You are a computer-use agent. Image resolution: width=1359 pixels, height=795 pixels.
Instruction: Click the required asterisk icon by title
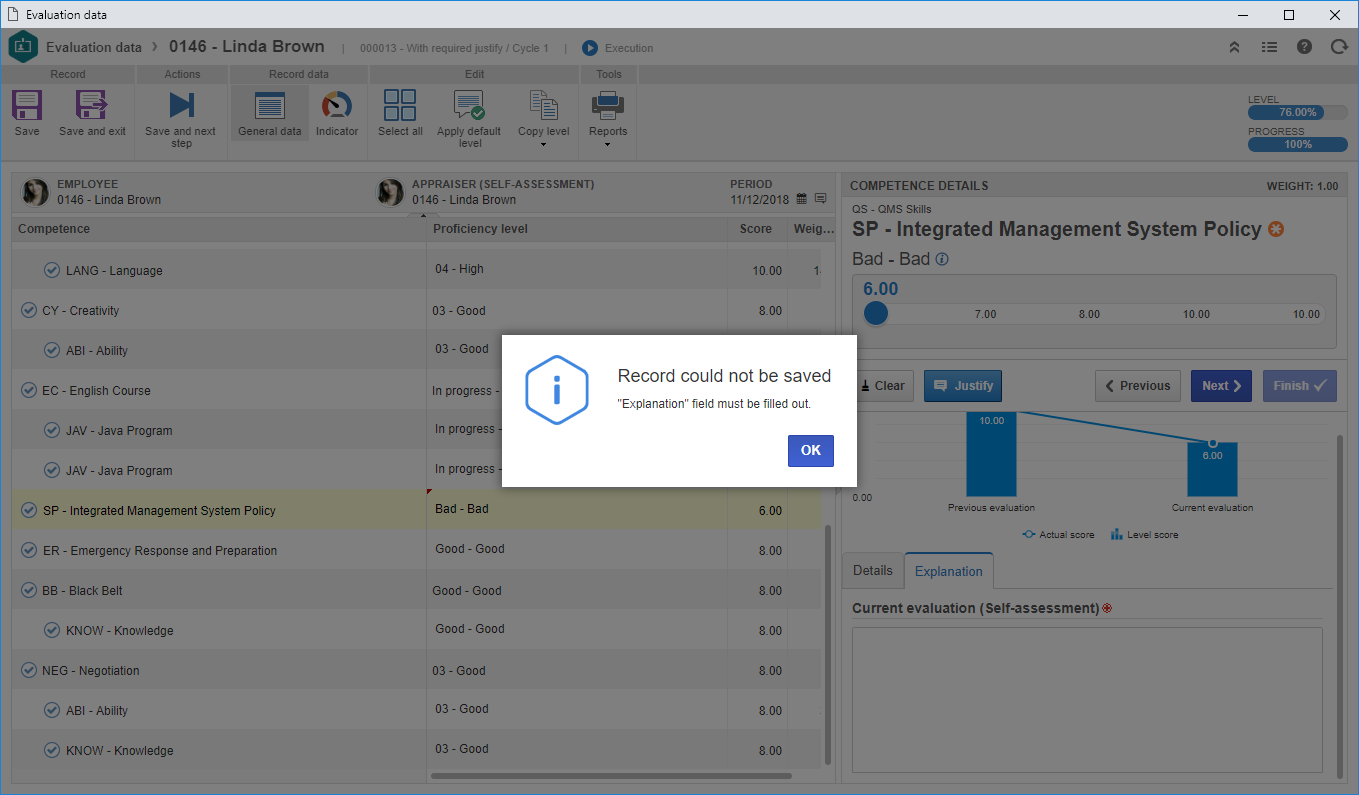(x=1275, y=229)
